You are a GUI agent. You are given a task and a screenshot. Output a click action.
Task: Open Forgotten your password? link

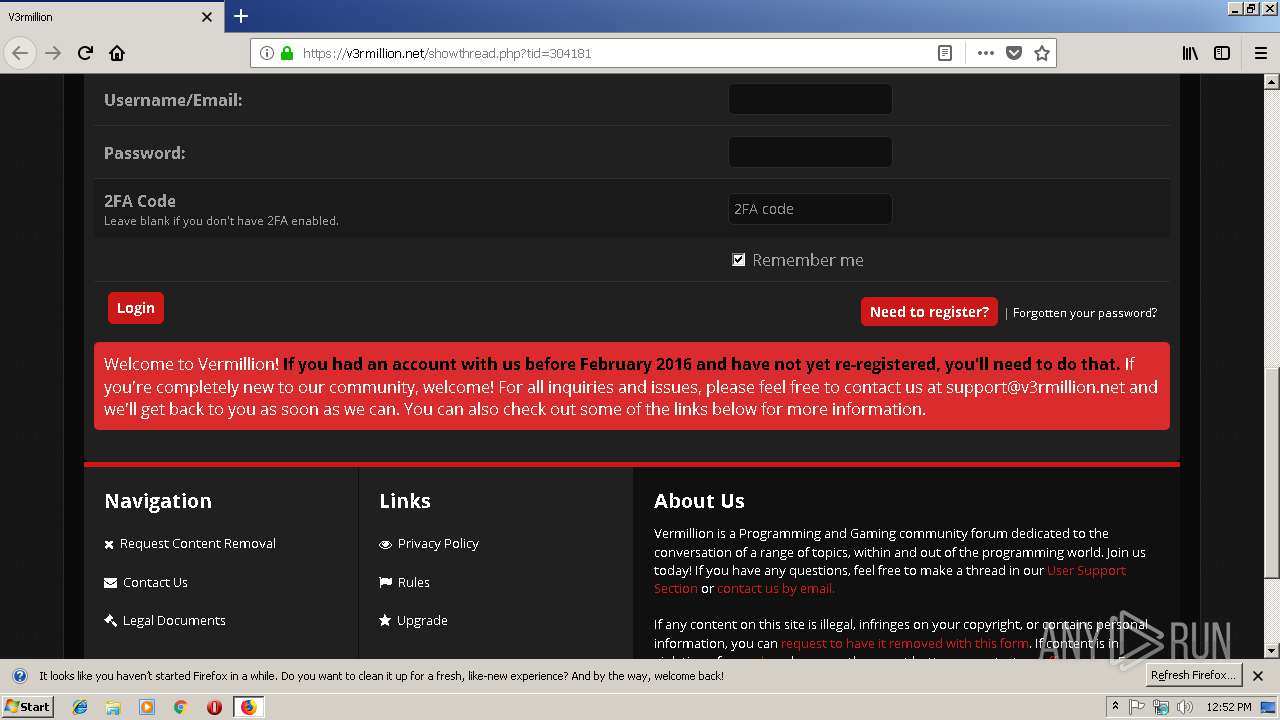pos(1085,313)
